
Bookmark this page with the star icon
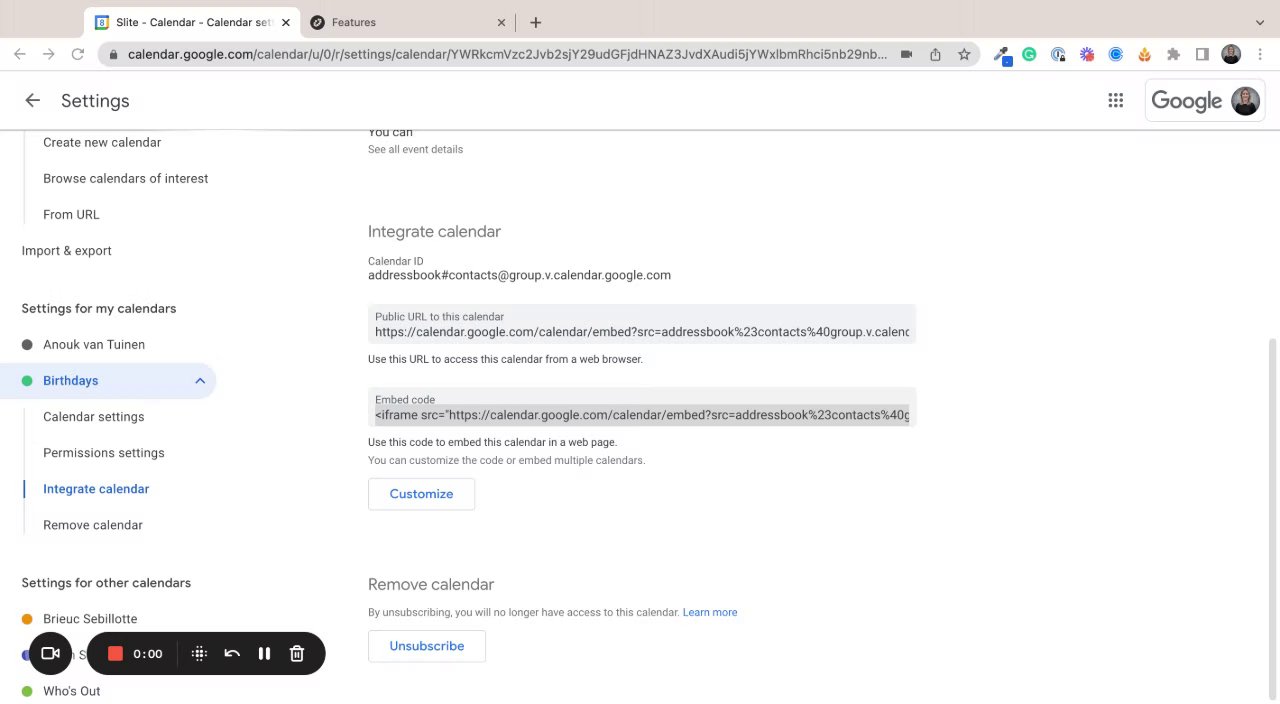point(964,55)
